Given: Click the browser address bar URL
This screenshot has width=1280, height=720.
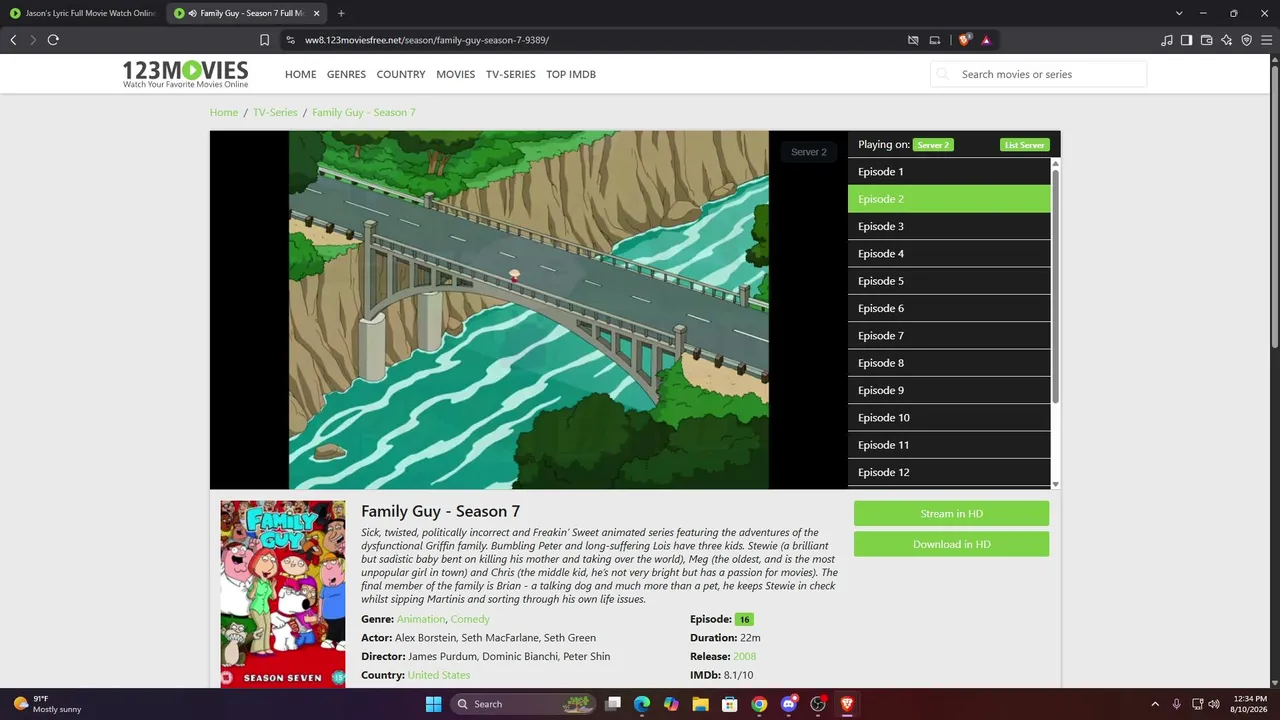Looking at the screenshot, I should point(427,40).
